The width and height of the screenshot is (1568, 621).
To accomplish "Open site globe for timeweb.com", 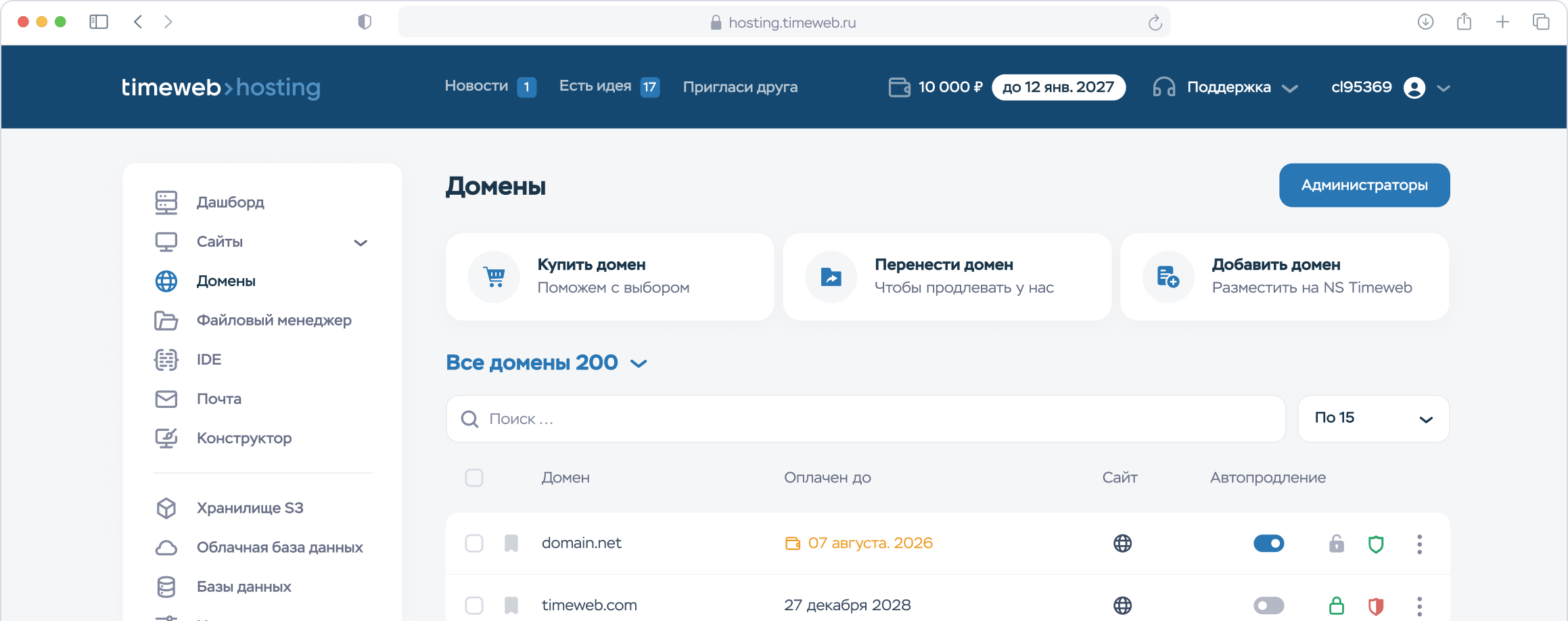I will click(x=1122, y=605).
